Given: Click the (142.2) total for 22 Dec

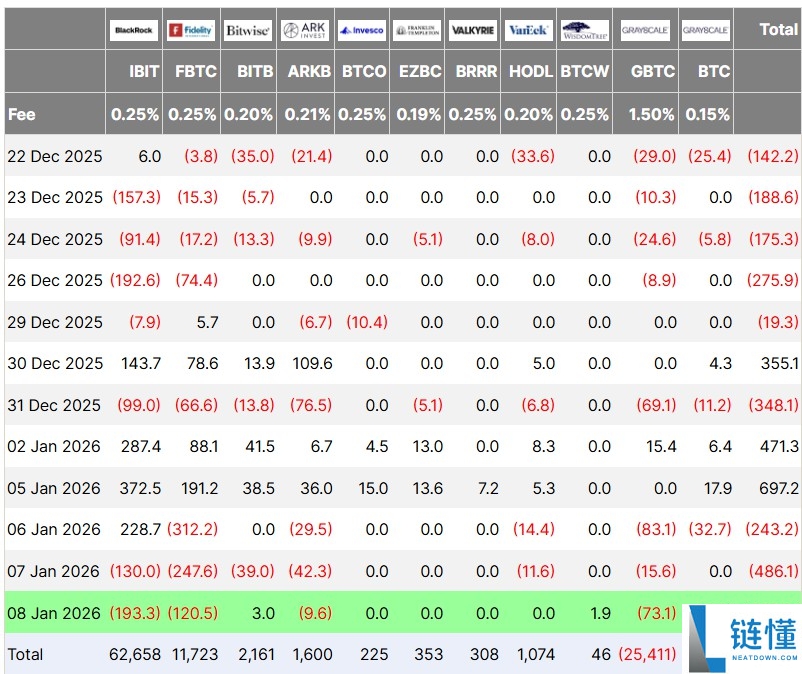Looking at the screenshot, I should pos(773,156).
